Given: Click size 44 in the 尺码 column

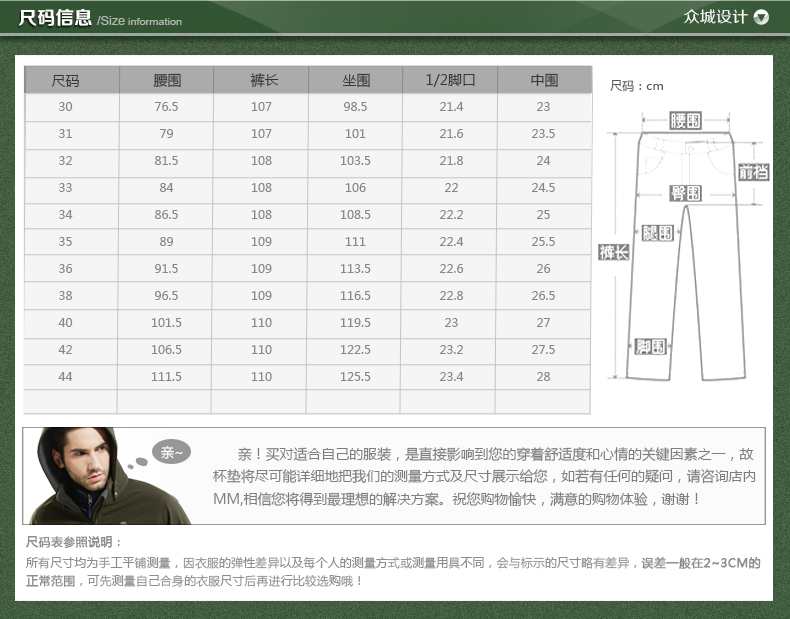Looking at the screenshot, I should coord(65,377).
